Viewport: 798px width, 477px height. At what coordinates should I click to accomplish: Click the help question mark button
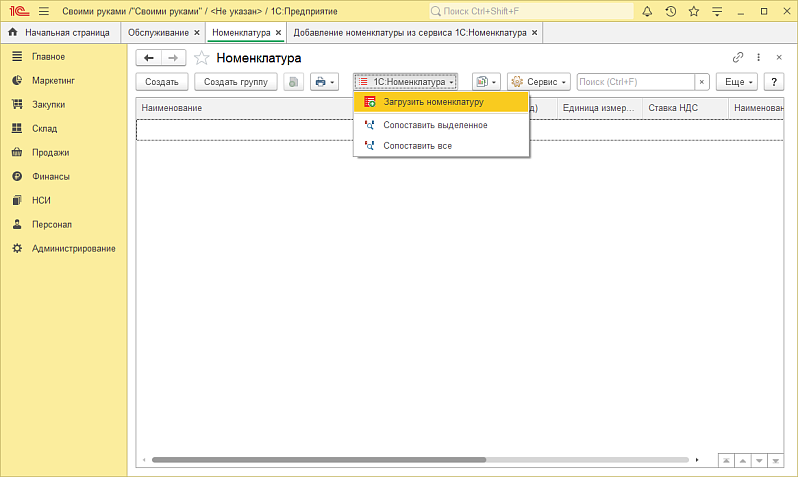click(x=773, y=82)
